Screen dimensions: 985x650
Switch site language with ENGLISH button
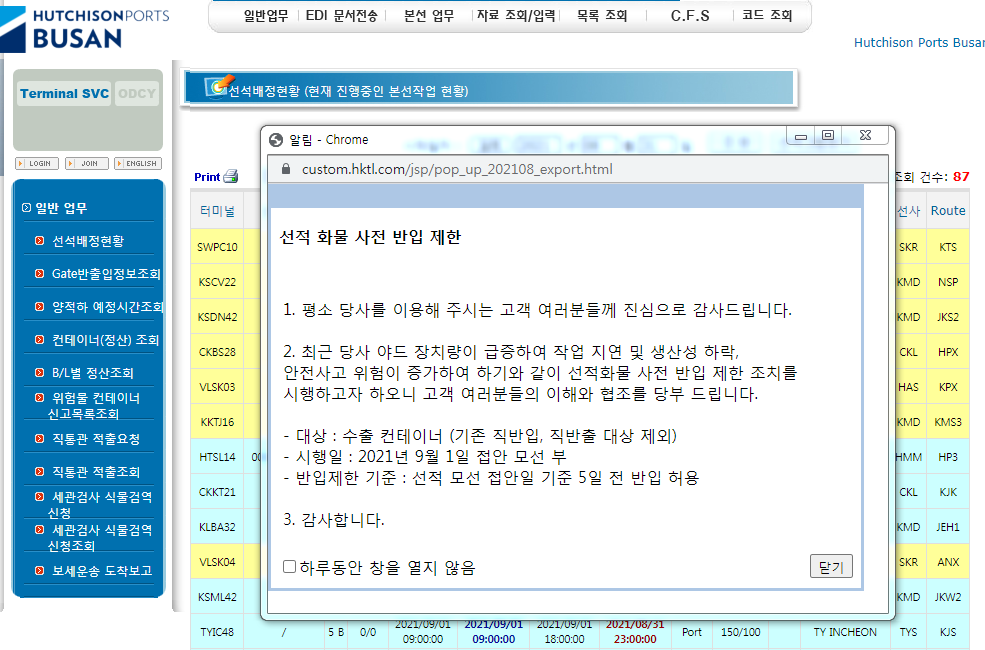click(x=138, y=163)
